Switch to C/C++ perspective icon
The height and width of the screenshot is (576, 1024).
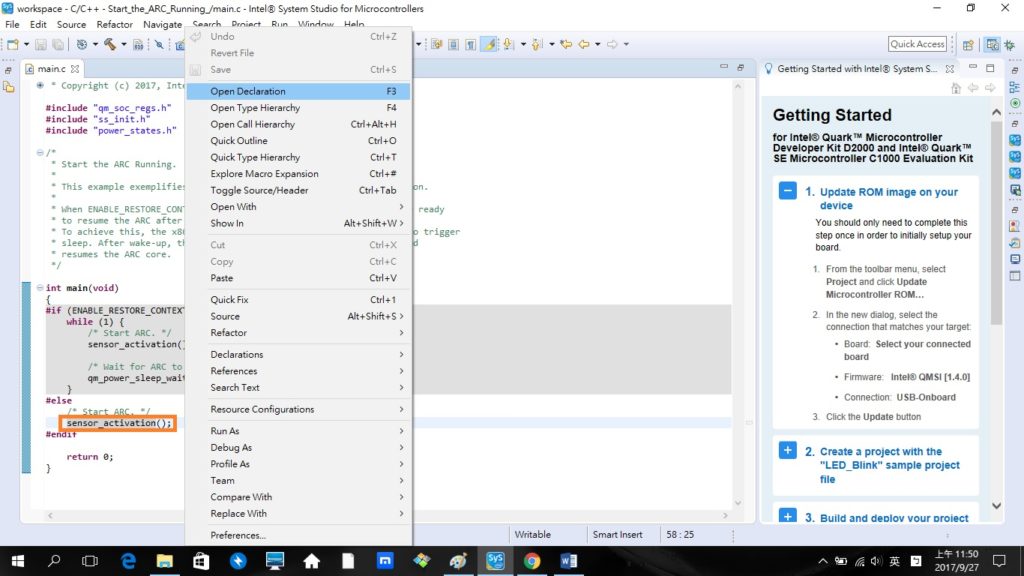pos(992,44)
